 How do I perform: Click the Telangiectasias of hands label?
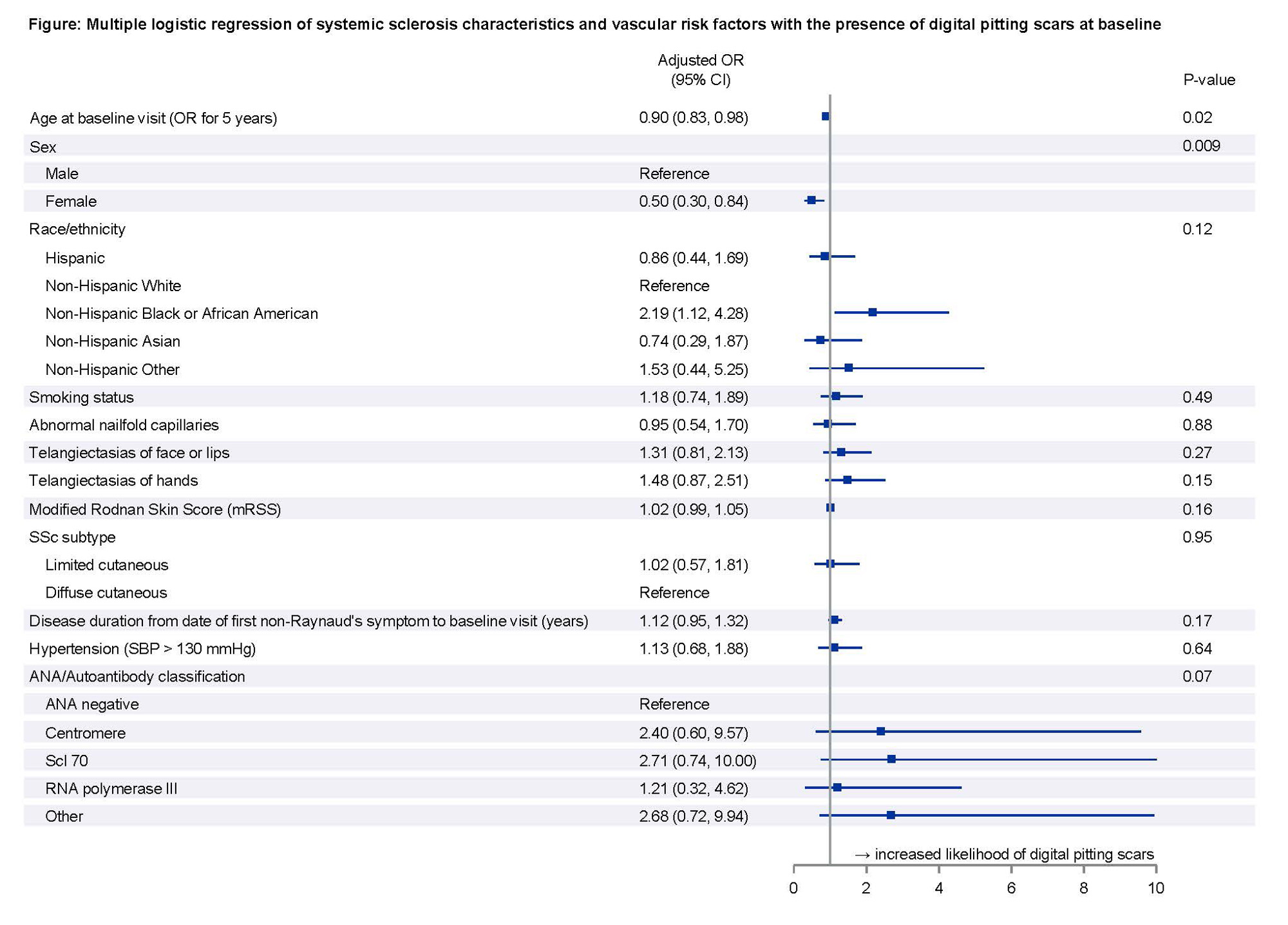click(x=113, y=481)
